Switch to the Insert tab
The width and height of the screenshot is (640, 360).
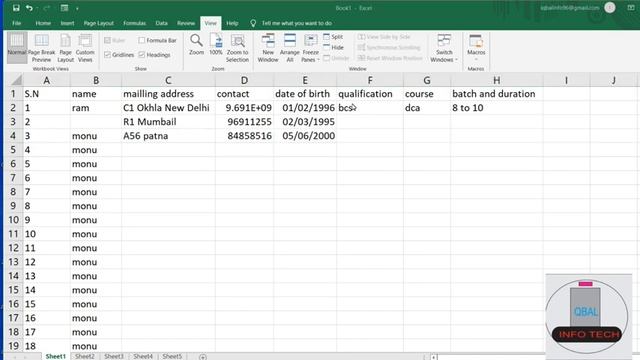[67, 23]
